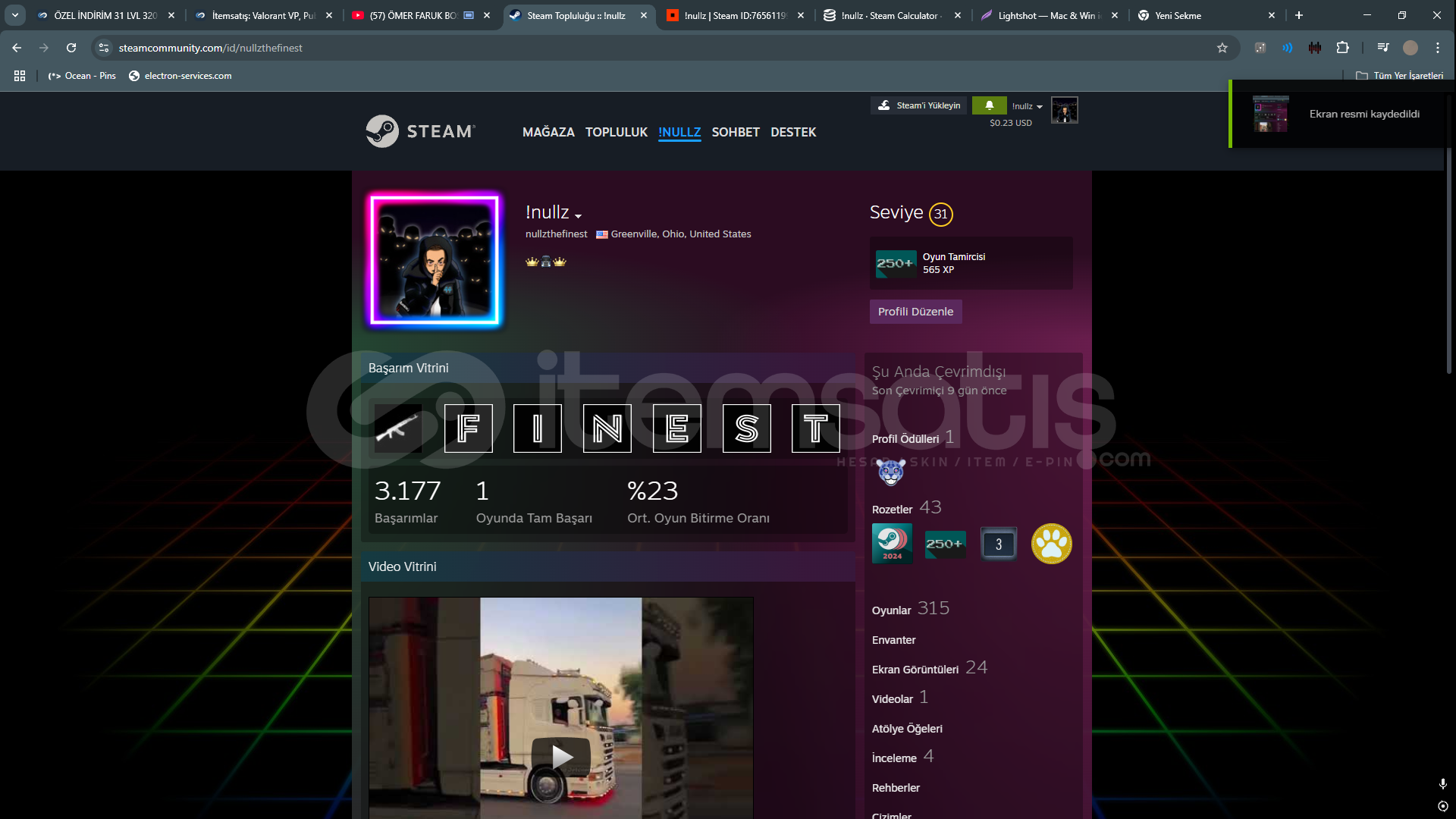Screen dimensions: 1456x819
Task: Open the Chrome three-dot menu
Action: pyautogui.click(x=1438, y=48)
